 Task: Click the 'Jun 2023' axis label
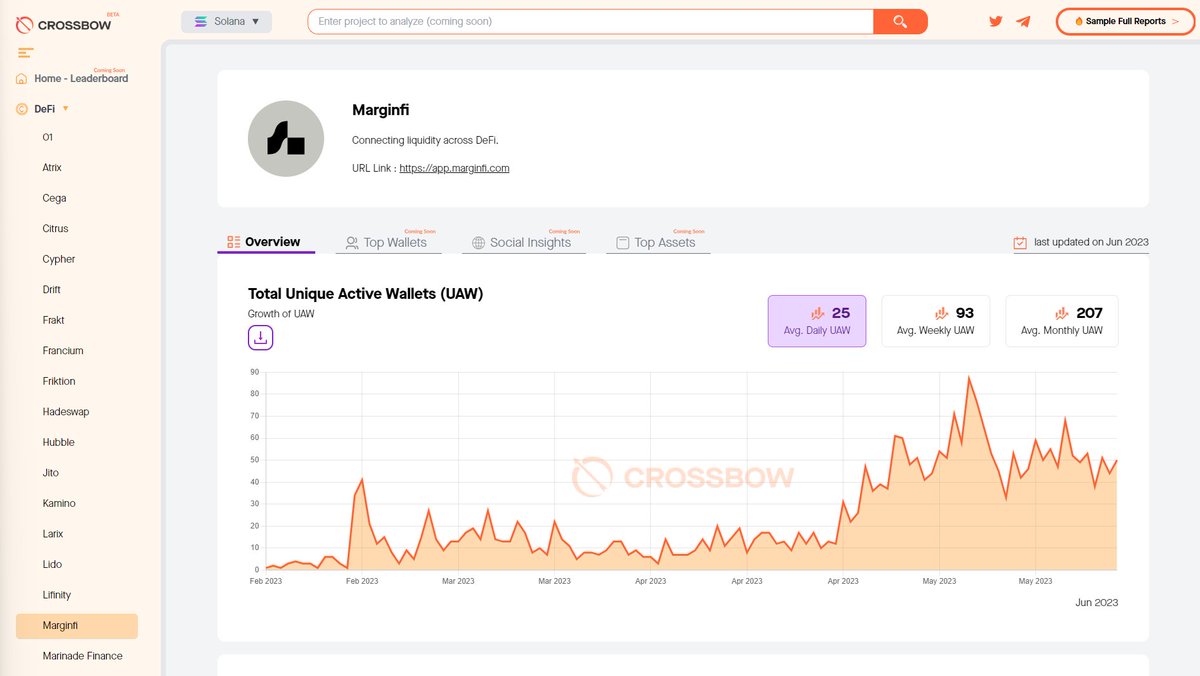(1097, 602)
